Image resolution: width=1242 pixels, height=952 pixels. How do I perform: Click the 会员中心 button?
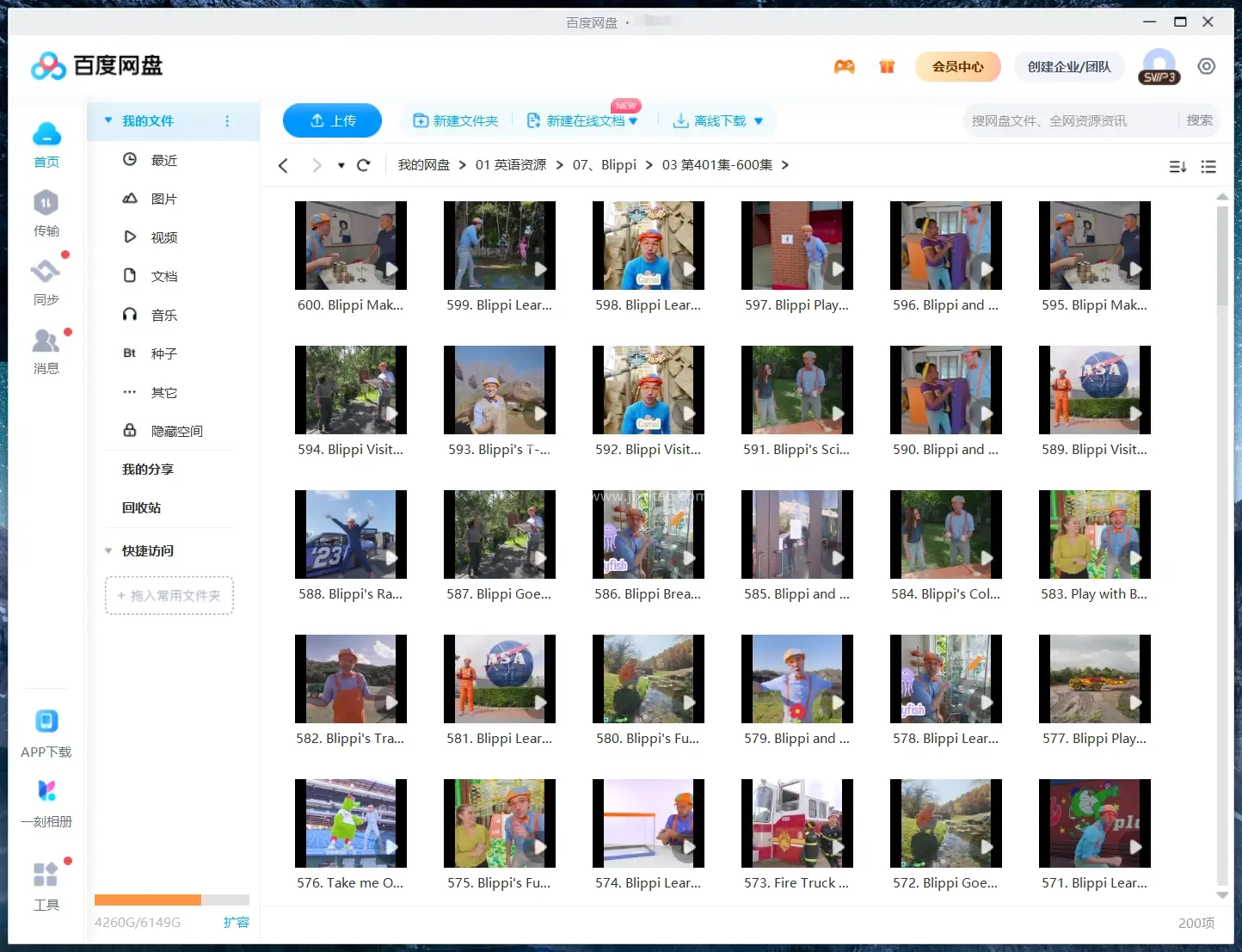(x=957, y=67)
